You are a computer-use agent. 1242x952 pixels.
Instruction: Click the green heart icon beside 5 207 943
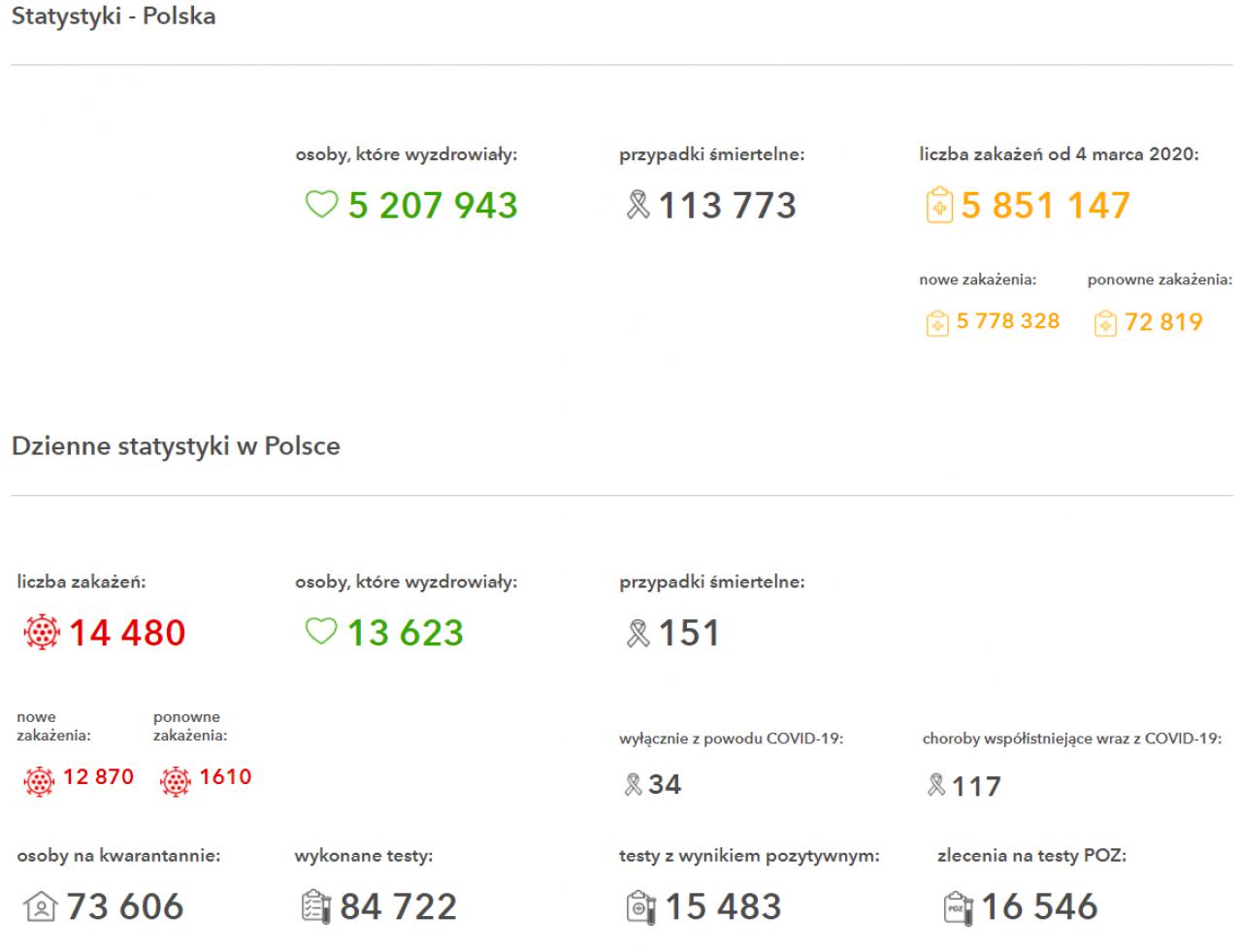[321, 205]
